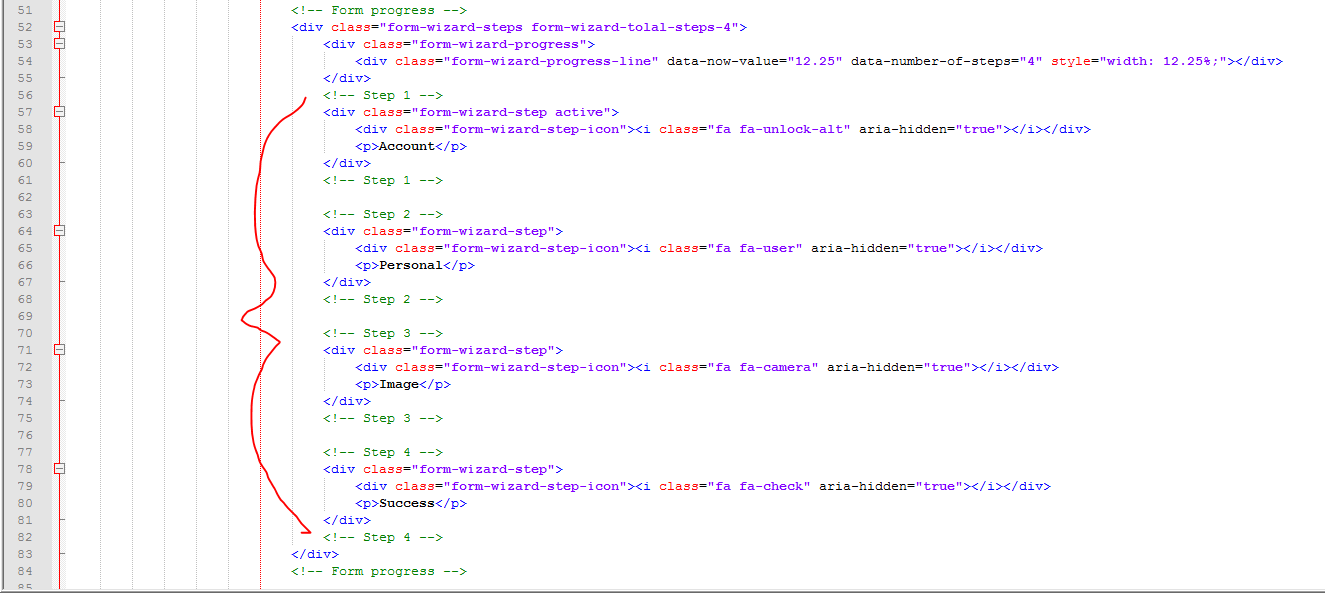Click "form-wizard-step-icon" class on line 65
Screen dimensions: 1325x593
pos(534,248)
